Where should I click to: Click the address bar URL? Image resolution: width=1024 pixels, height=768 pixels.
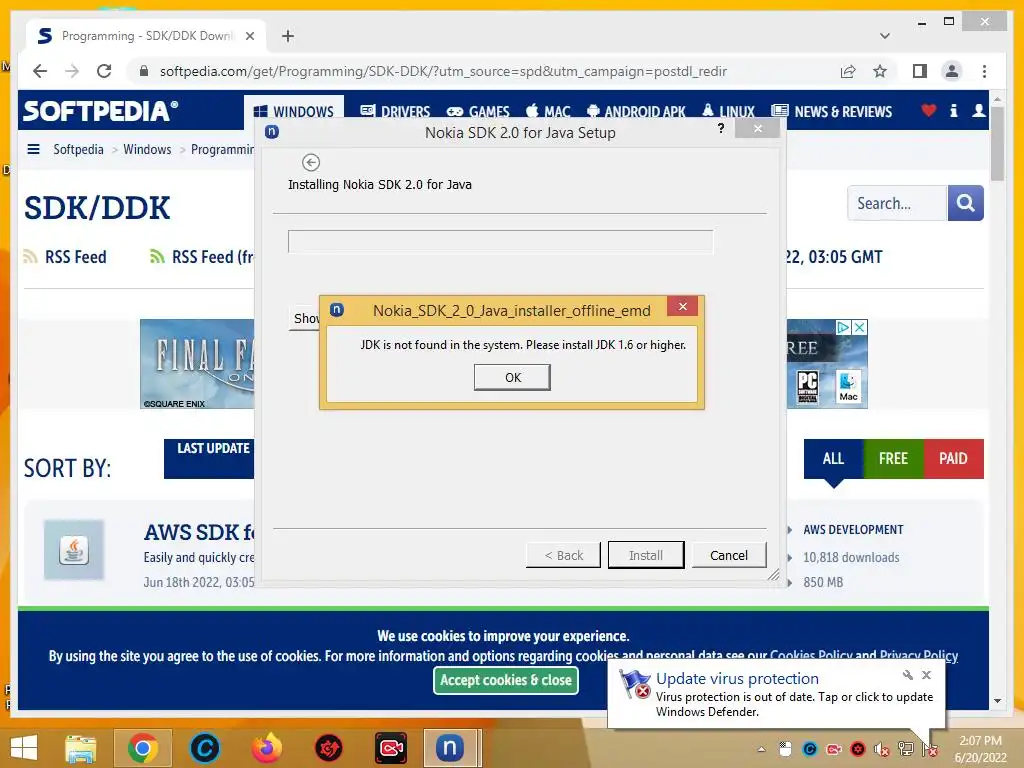(443, 71)
